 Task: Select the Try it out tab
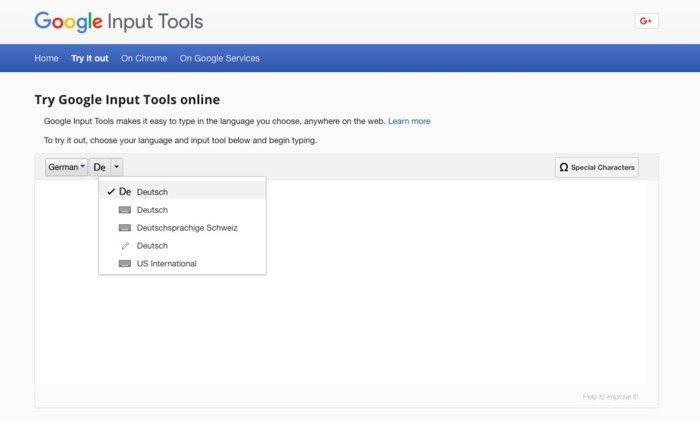(90, 58)
